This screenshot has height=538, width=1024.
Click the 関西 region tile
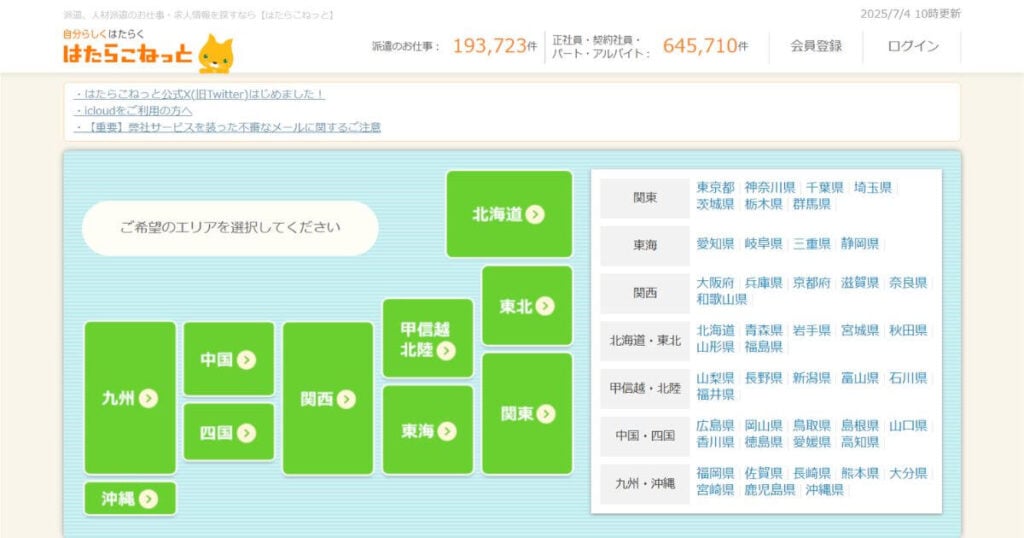(328, 398)
